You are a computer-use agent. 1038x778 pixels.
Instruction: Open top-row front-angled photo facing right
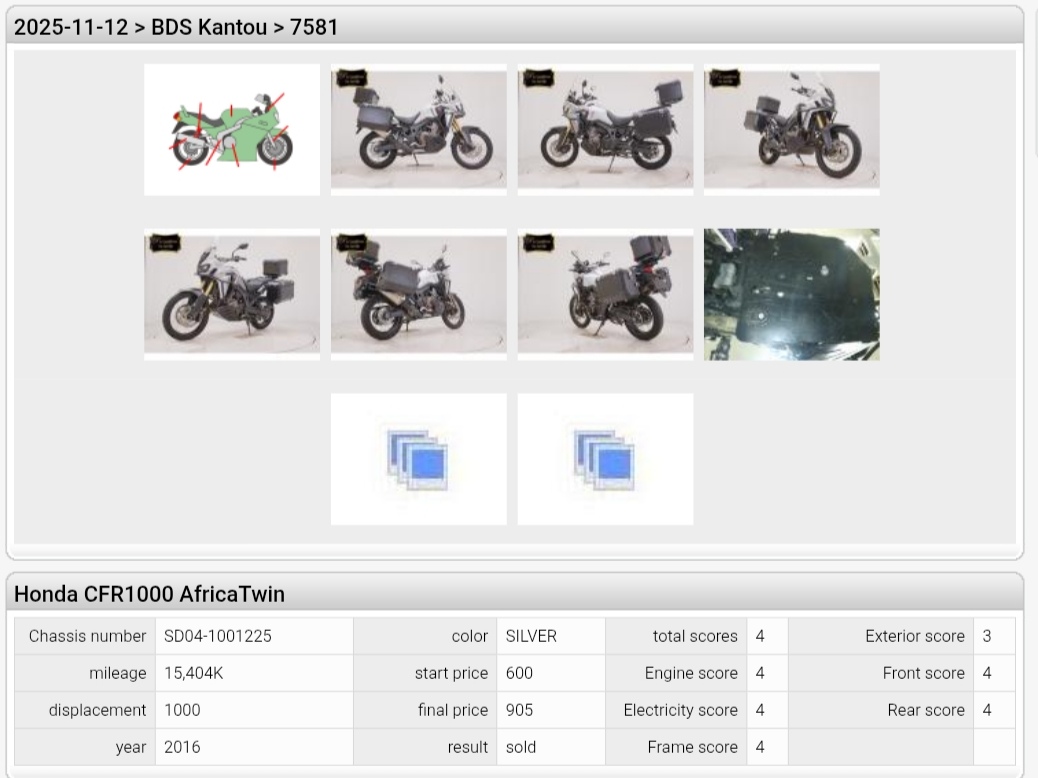click(x=791, y=130)
